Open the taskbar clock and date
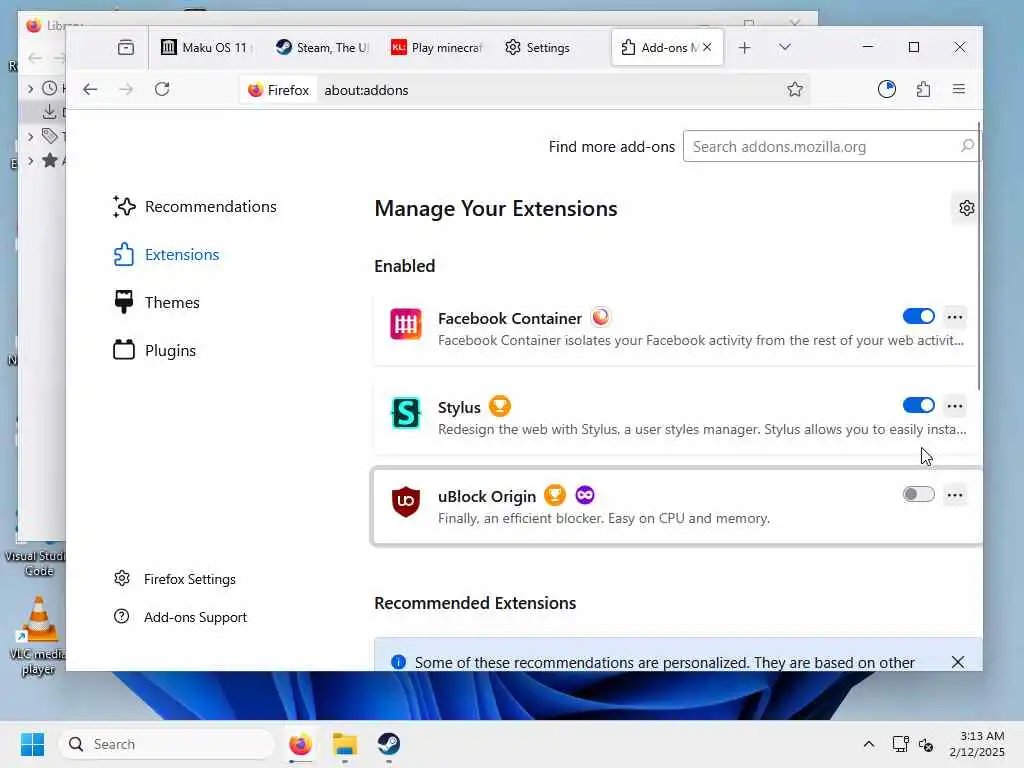This screenshot has width=1024, height=768. (977, 744)
